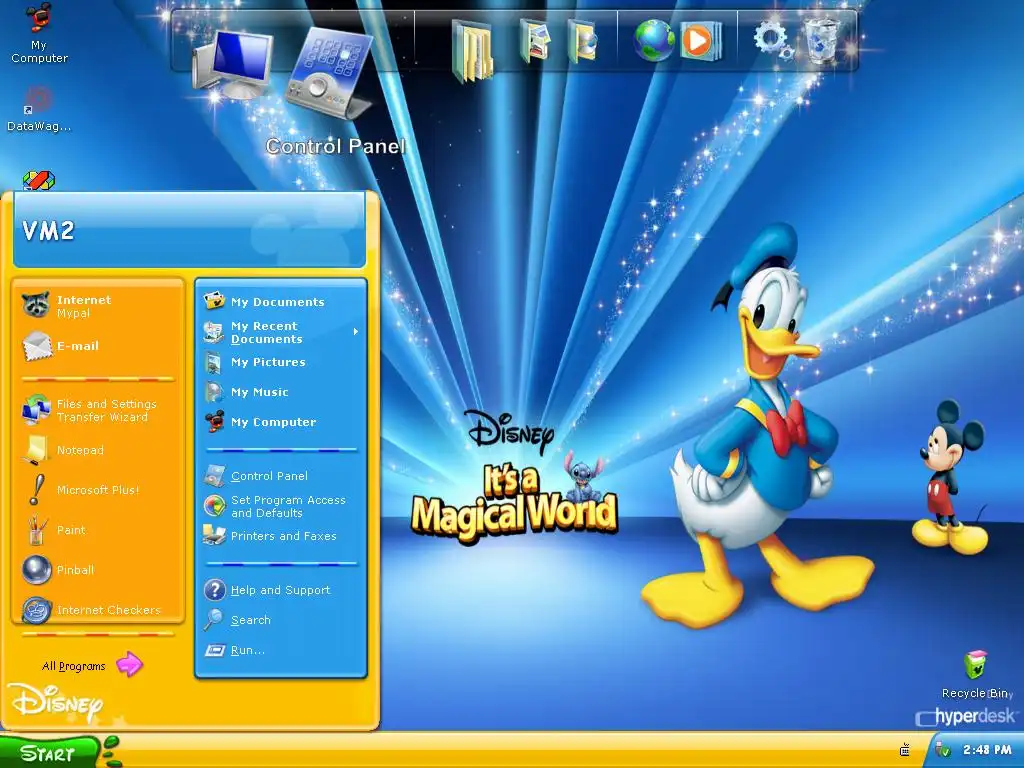Click the VM2 user name header
The image size is (1024, 768).
48,231
